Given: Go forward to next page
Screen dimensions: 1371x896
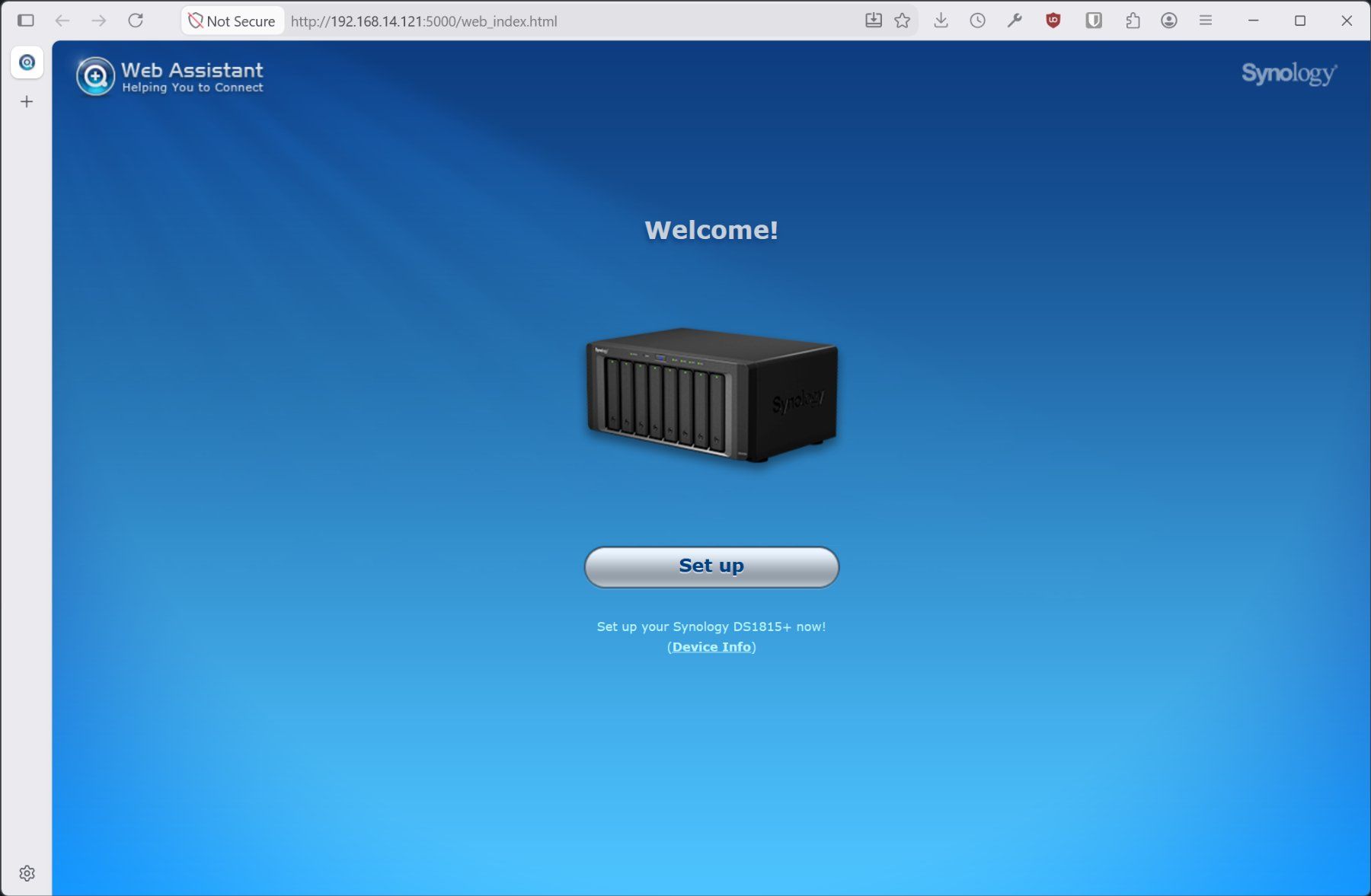Looking at the screenshot, I should tap(99, 21).
